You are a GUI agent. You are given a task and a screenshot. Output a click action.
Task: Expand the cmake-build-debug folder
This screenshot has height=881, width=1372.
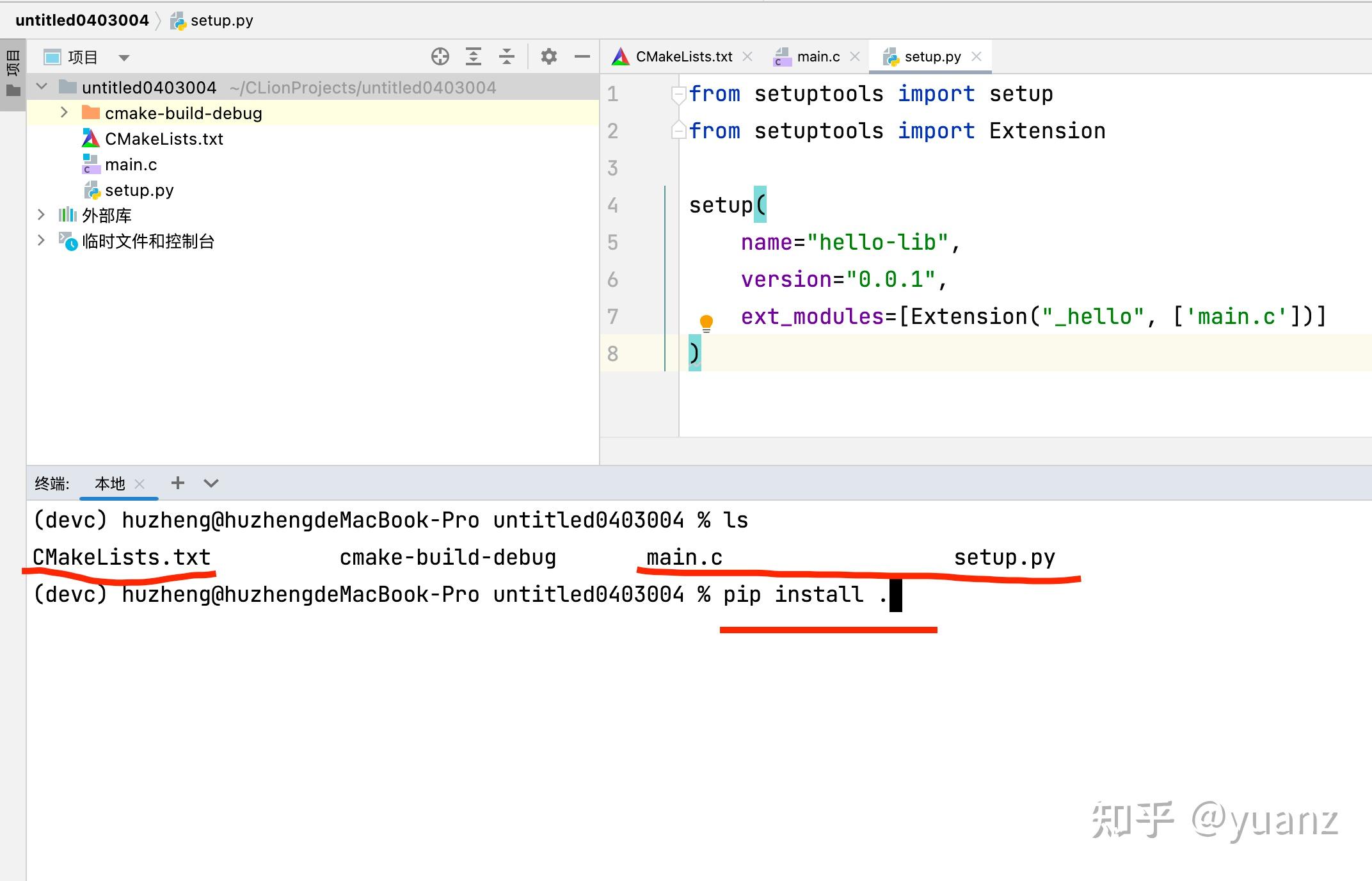(x=63, y=113)
